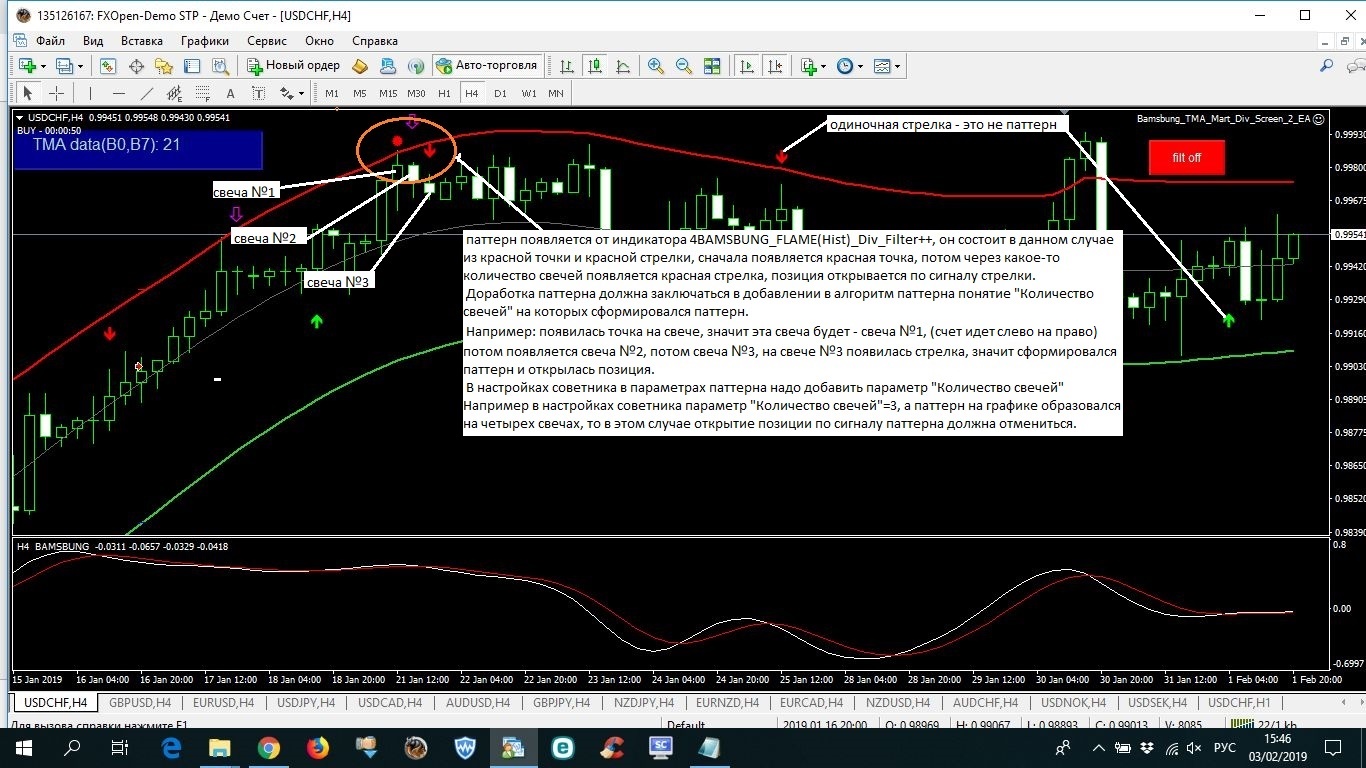Screen dimensions: 1366x768
Task: Toggle the Market Watch window icon
Action: click(108, 66)
